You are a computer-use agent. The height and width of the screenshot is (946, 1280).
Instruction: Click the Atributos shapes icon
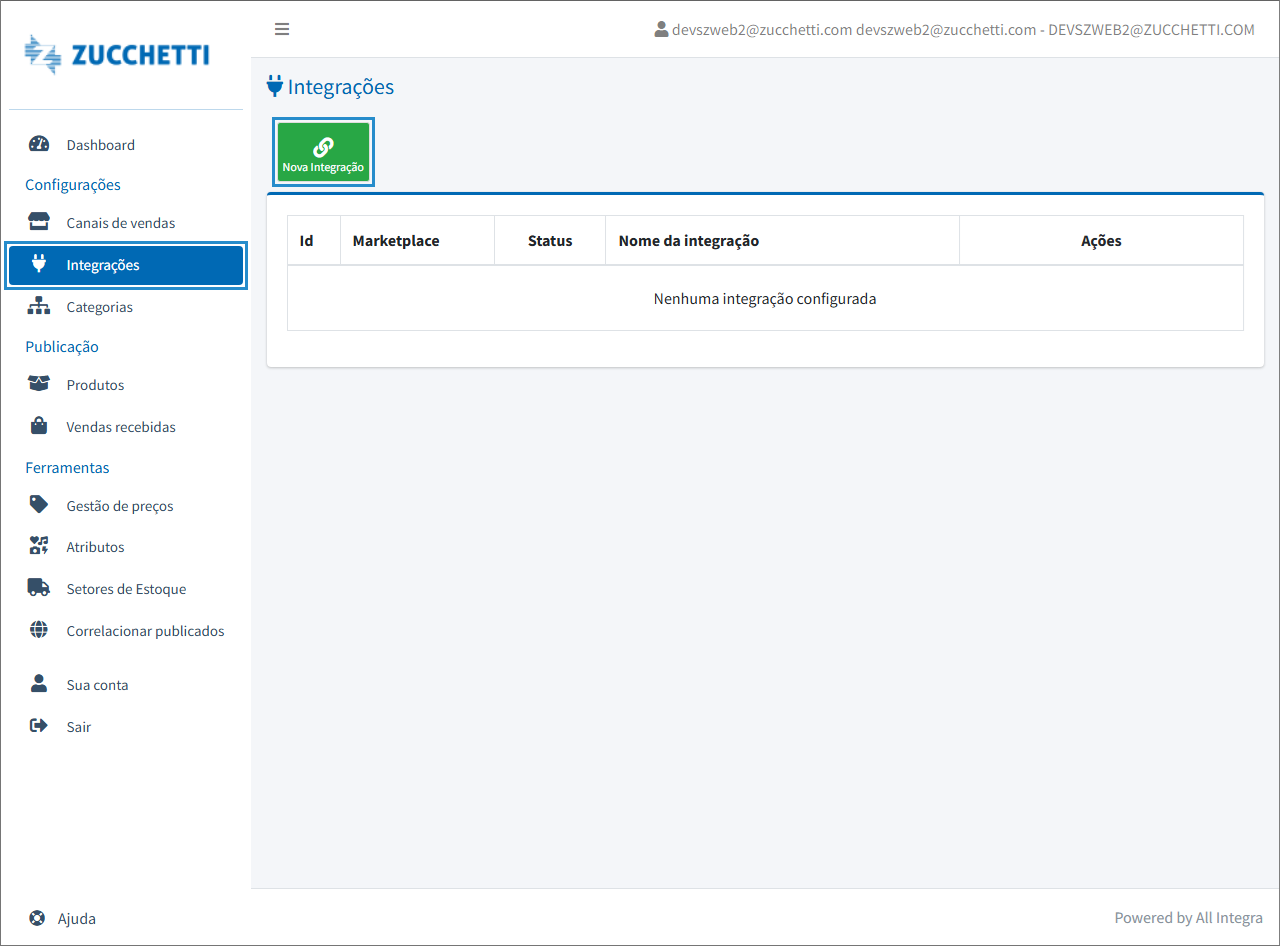tap(39, 546)
